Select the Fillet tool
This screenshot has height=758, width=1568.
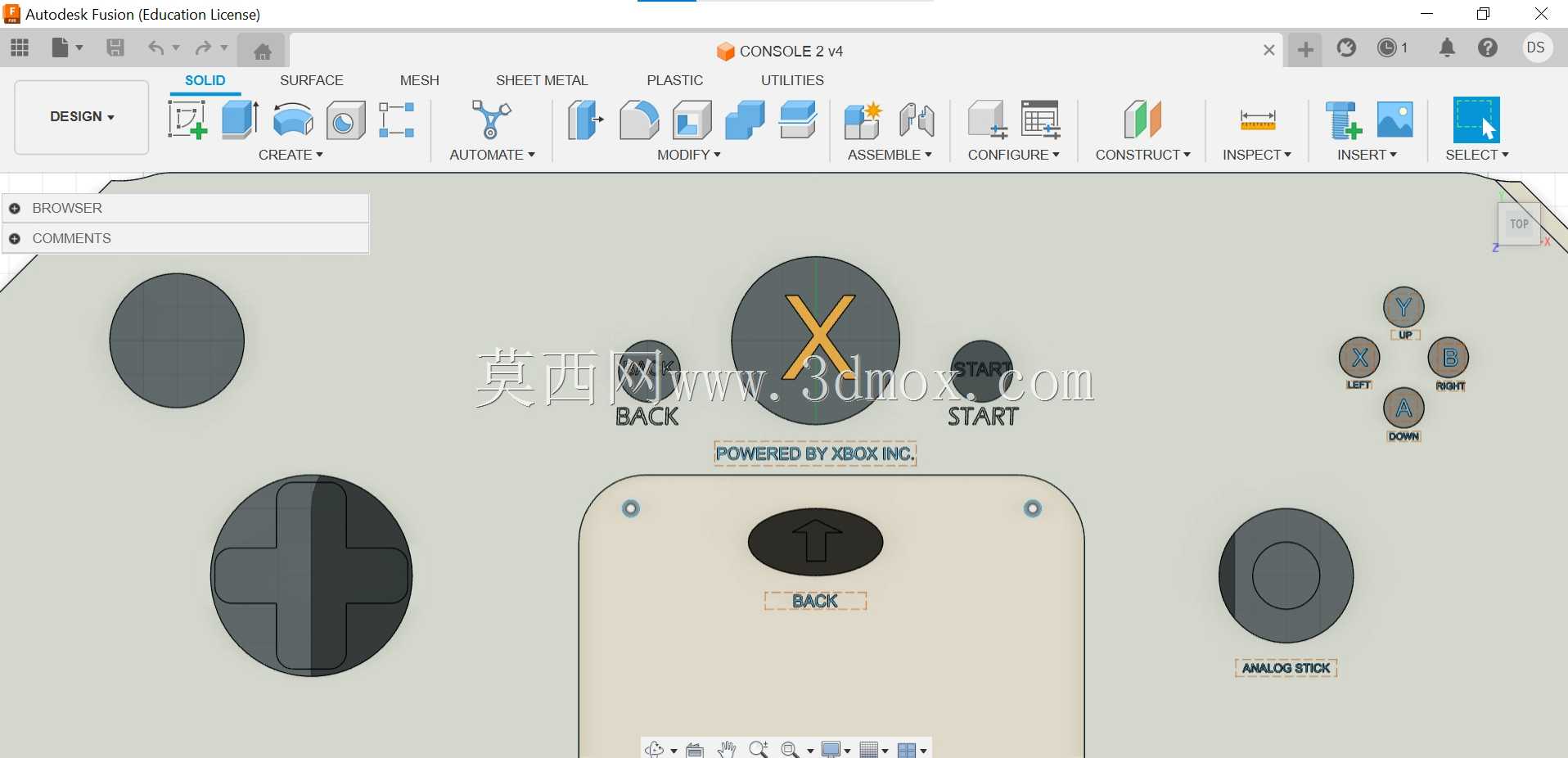(639, 120)
